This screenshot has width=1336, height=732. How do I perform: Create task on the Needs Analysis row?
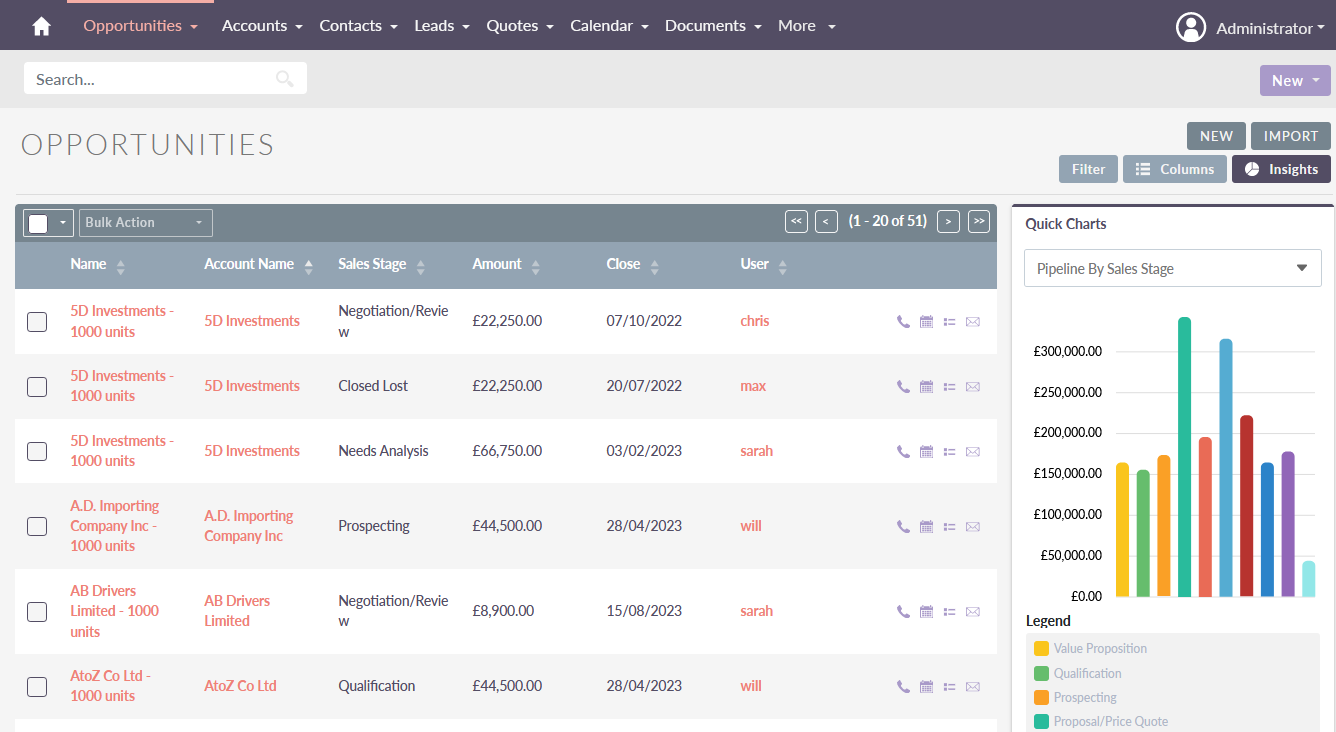pos(950,452)
